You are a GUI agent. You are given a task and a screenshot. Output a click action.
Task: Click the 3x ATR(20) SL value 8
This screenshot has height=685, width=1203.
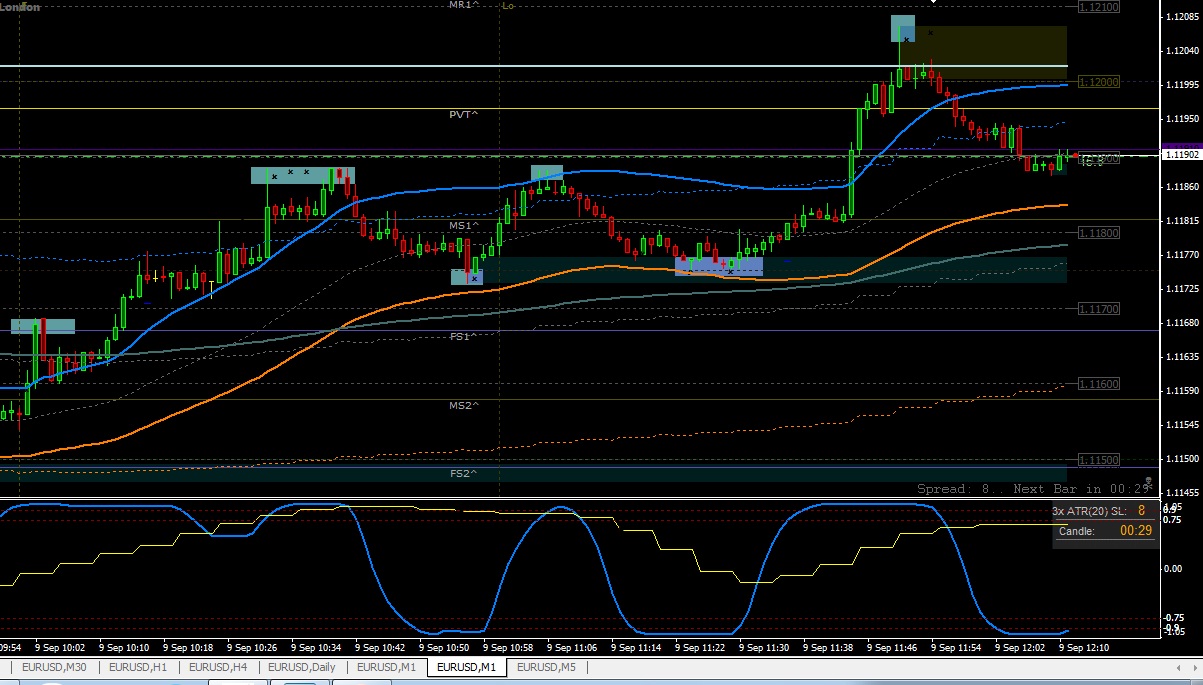1141,511
